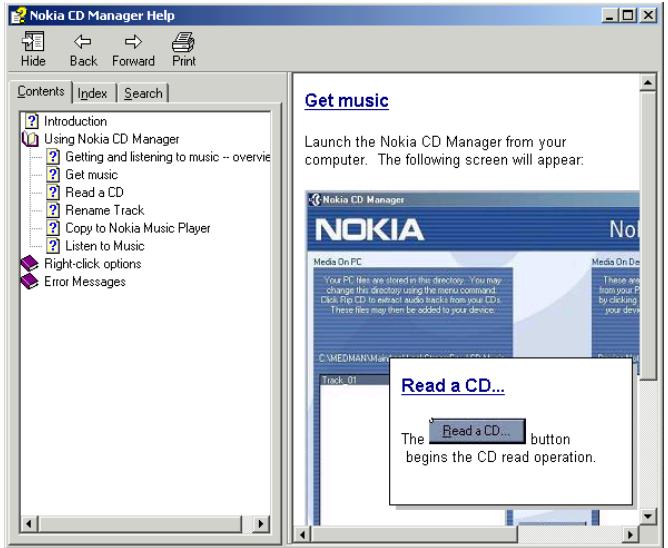668x548 pixels.
Task: Switch to the Index tab
Action: (x=92, y=93)
